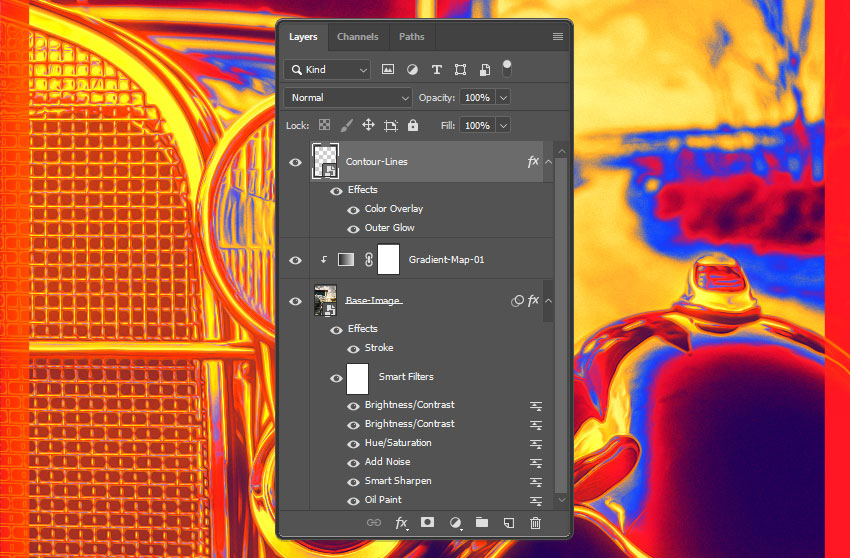Viewport: 850px width, 558px height.
Task: Edit blending options for Brightness/Contrast top filter
Action: 536,406
